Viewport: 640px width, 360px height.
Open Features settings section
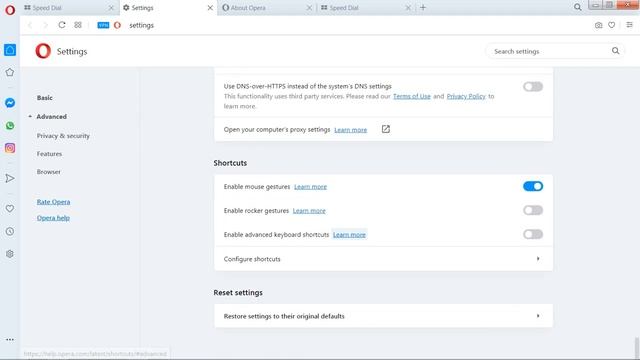[x=49, y=153]
